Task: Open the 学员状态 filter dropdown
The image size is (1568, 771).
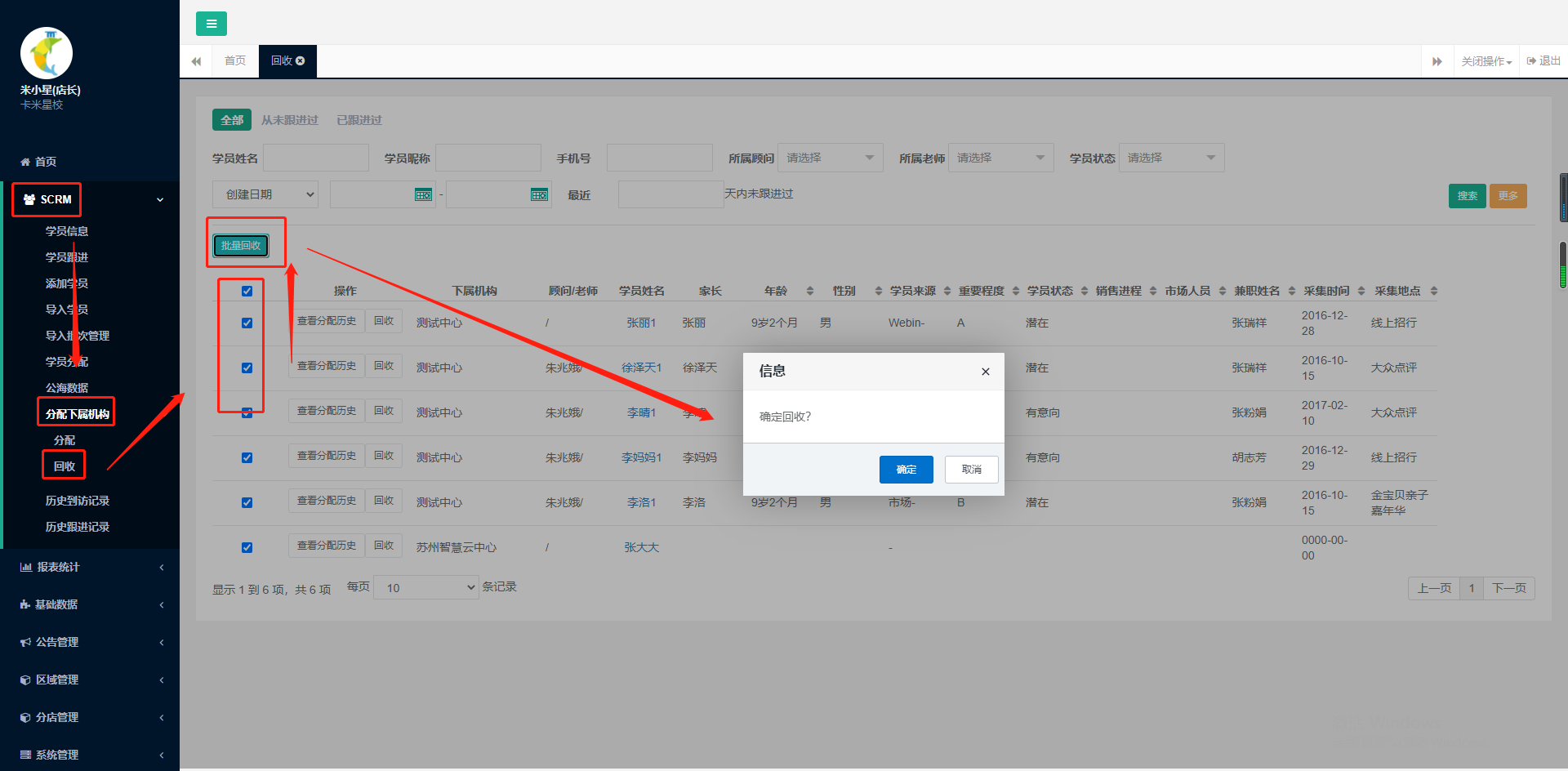Action: 1172,158
